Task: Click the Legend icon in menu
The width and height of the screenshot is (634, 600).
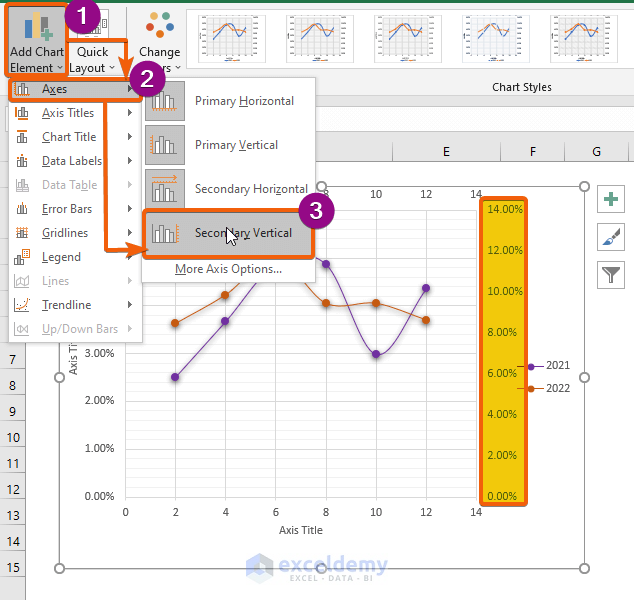Action: pos(22,257)
